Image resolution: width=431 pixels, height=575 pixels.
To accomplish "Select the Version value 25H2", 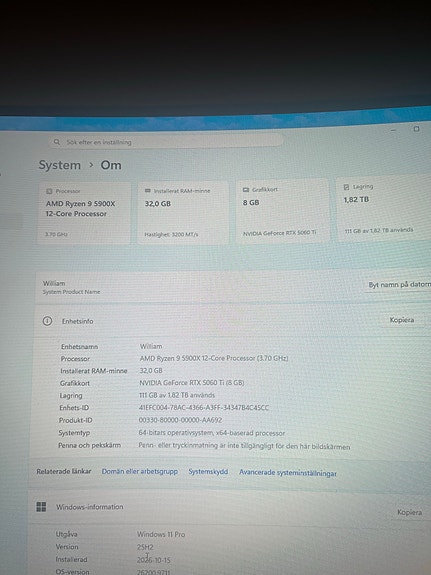I will pos(145,547).
